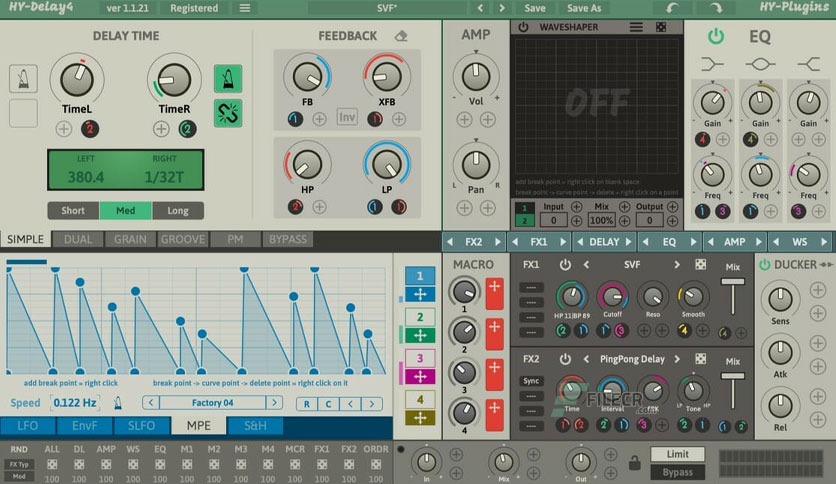Toggle the feedback Inv button

tap(347, 117)
